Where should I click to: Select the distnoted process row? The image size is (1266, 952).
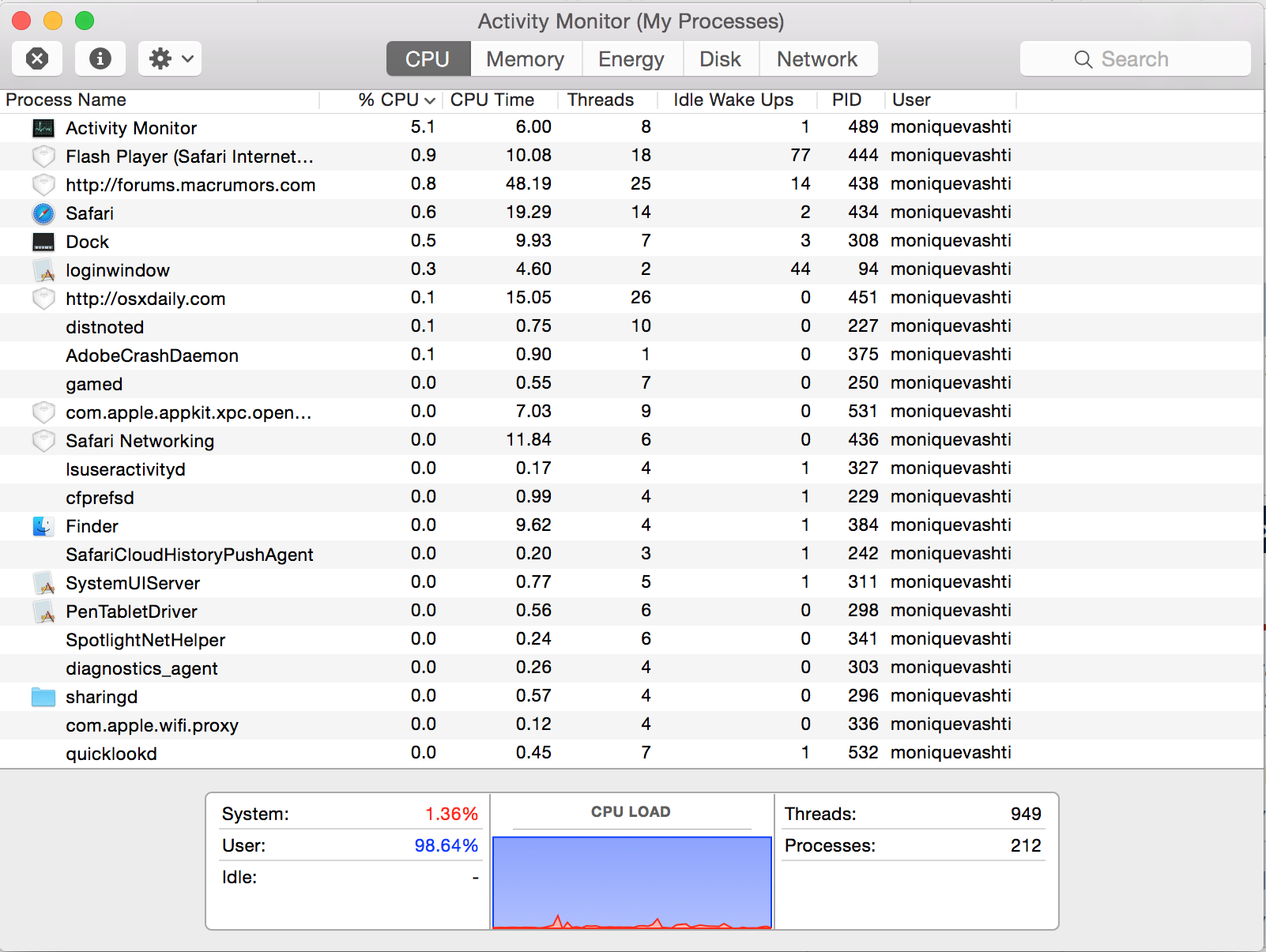(632, 327)
